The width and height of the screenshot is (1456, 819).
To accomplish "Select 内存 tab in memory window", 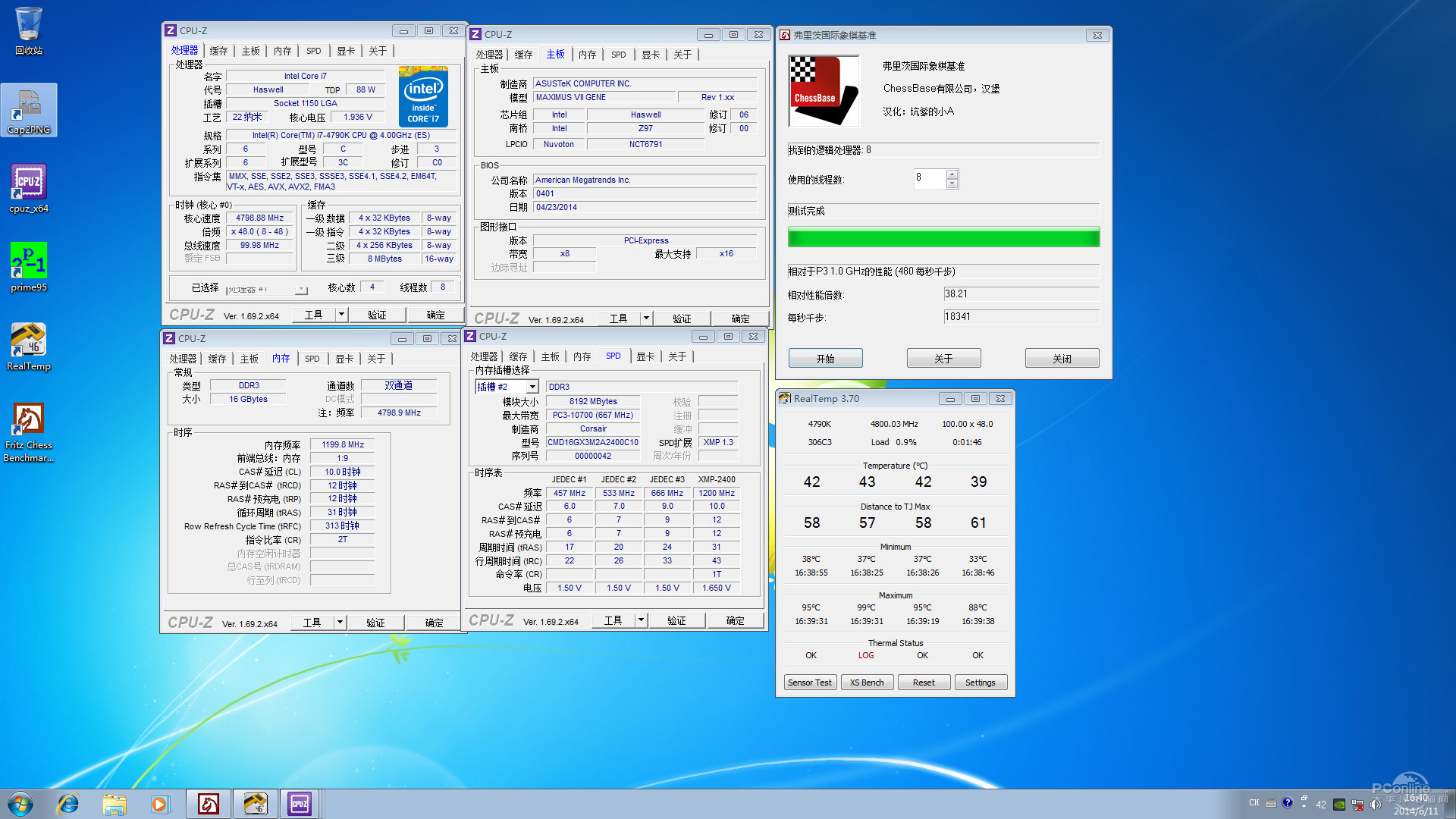I will coord(281,359).
